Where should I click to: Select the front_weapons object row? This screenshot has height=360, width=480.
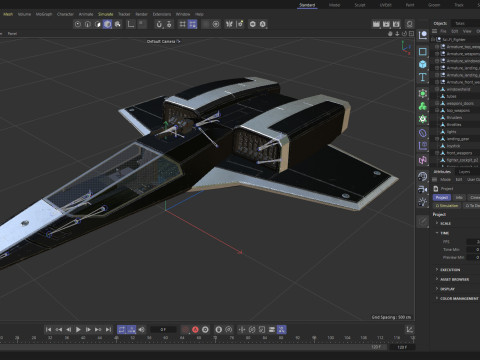(458, 153)
